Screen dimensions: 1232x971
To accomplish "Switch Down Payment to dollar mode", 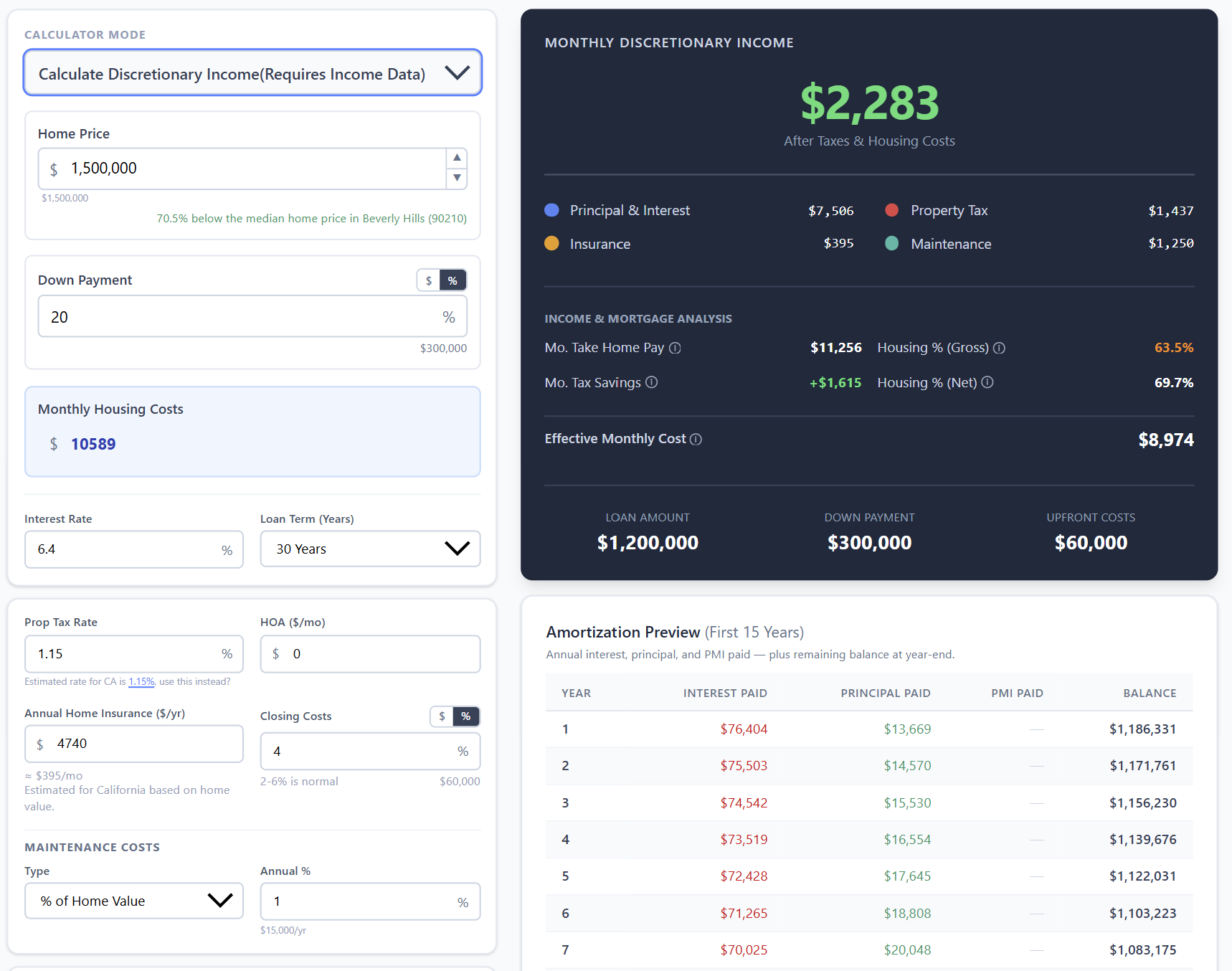I will pos(429,280).
